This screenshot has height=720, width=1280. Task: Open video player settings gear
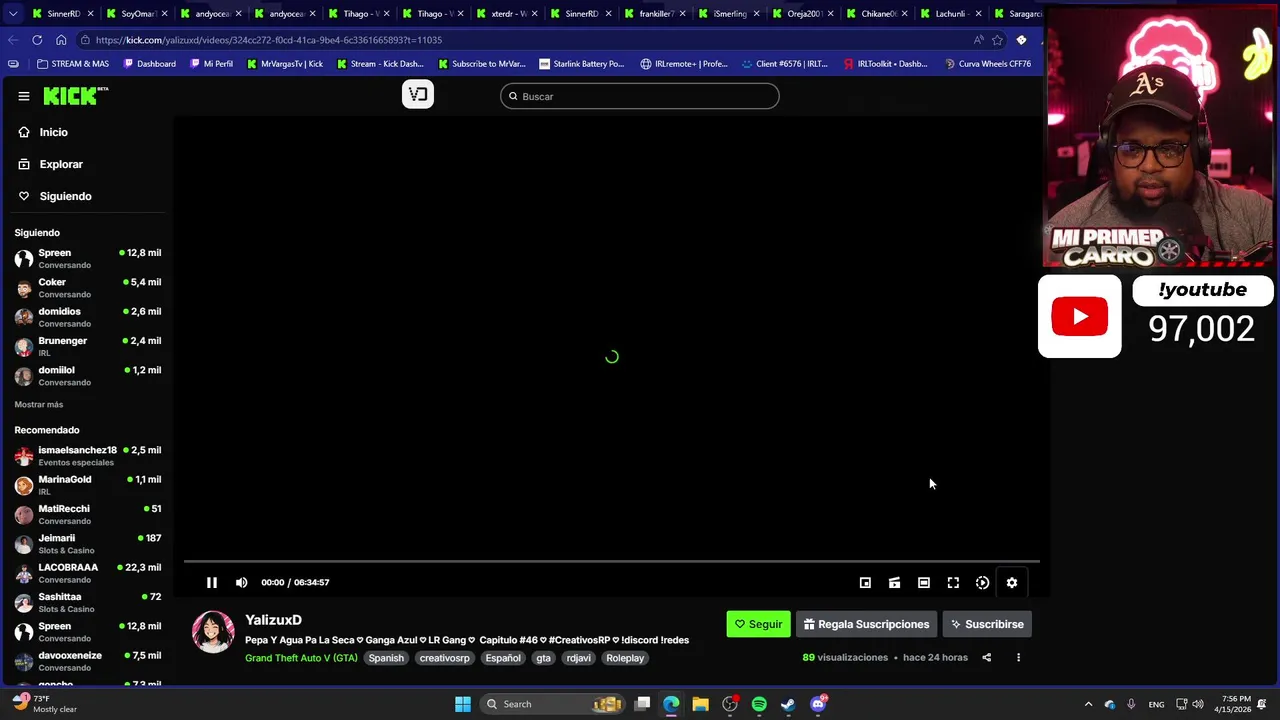(1012, 583)
